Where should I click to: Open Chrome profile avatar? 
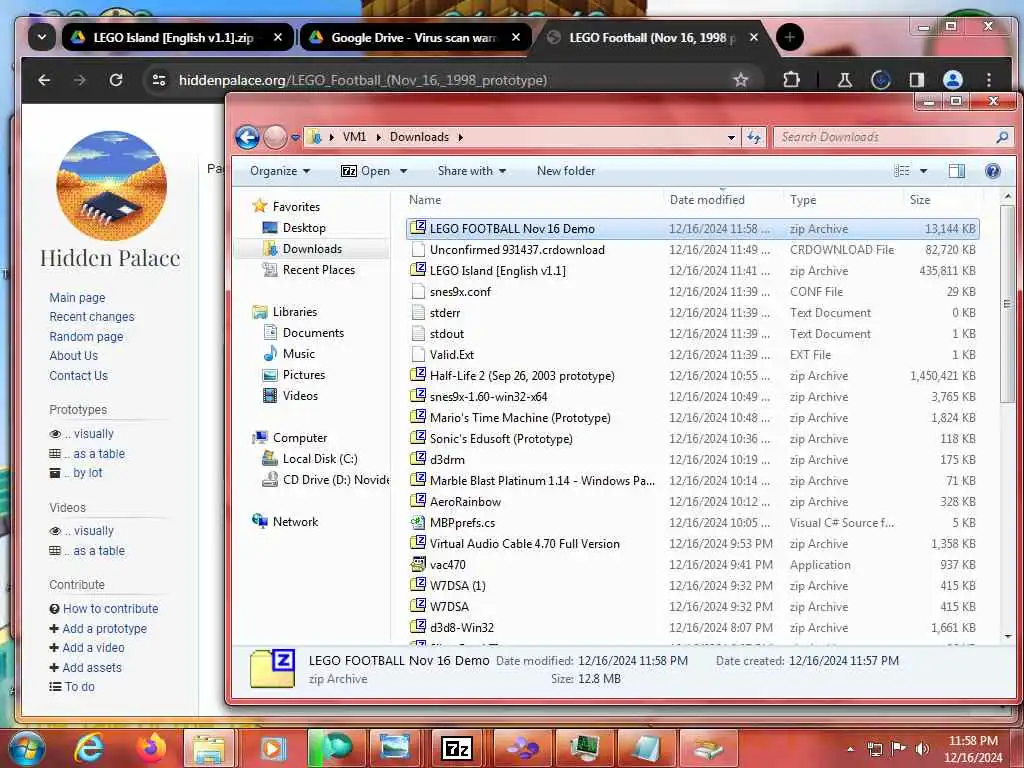click(953, 80)
